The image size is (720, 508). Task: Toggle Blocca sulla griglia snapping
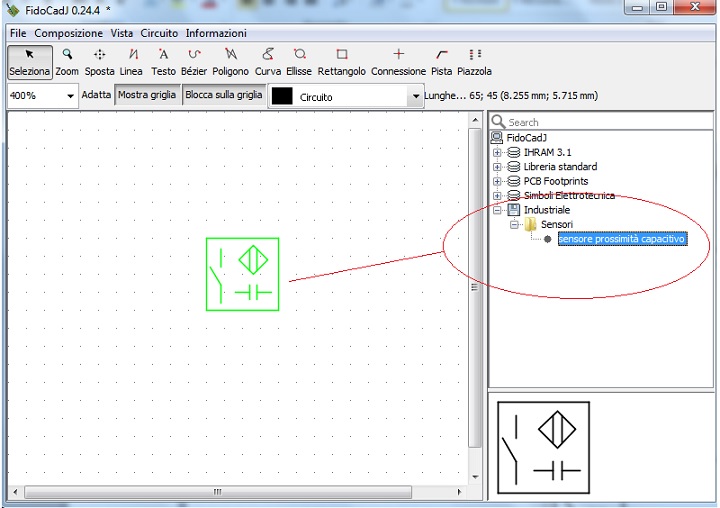point(224,95)
